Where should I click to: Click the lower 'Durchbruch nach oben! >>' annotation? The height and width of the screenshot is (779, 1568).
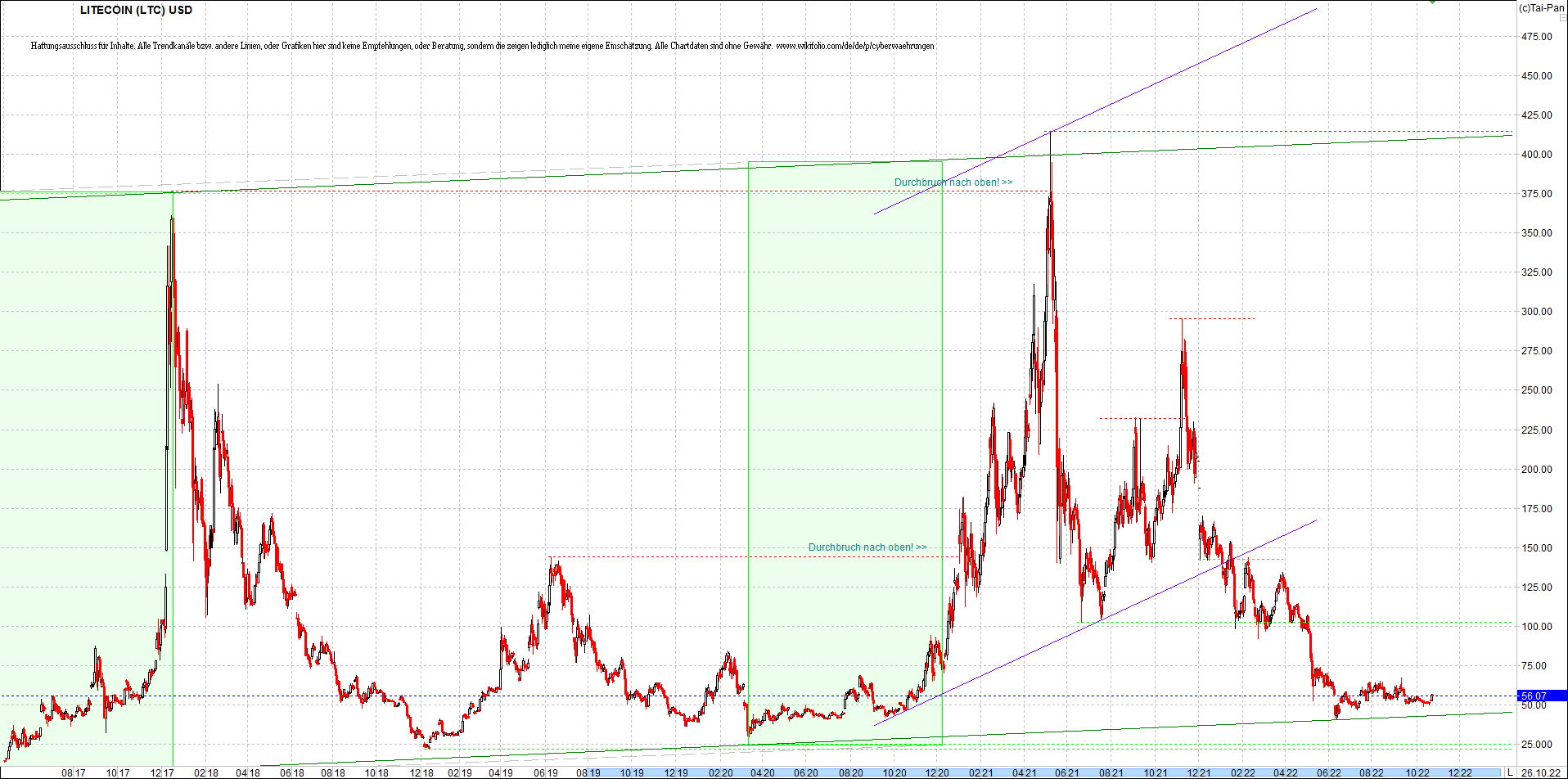[x=867, y=547]
